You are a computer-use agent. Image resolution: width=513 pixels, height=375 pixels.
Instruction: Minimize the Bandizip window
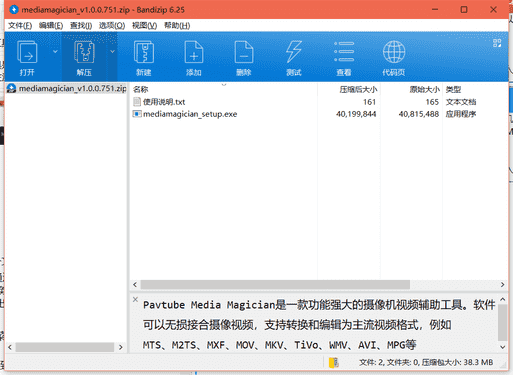pyautogui.click(x=435, y=10)
